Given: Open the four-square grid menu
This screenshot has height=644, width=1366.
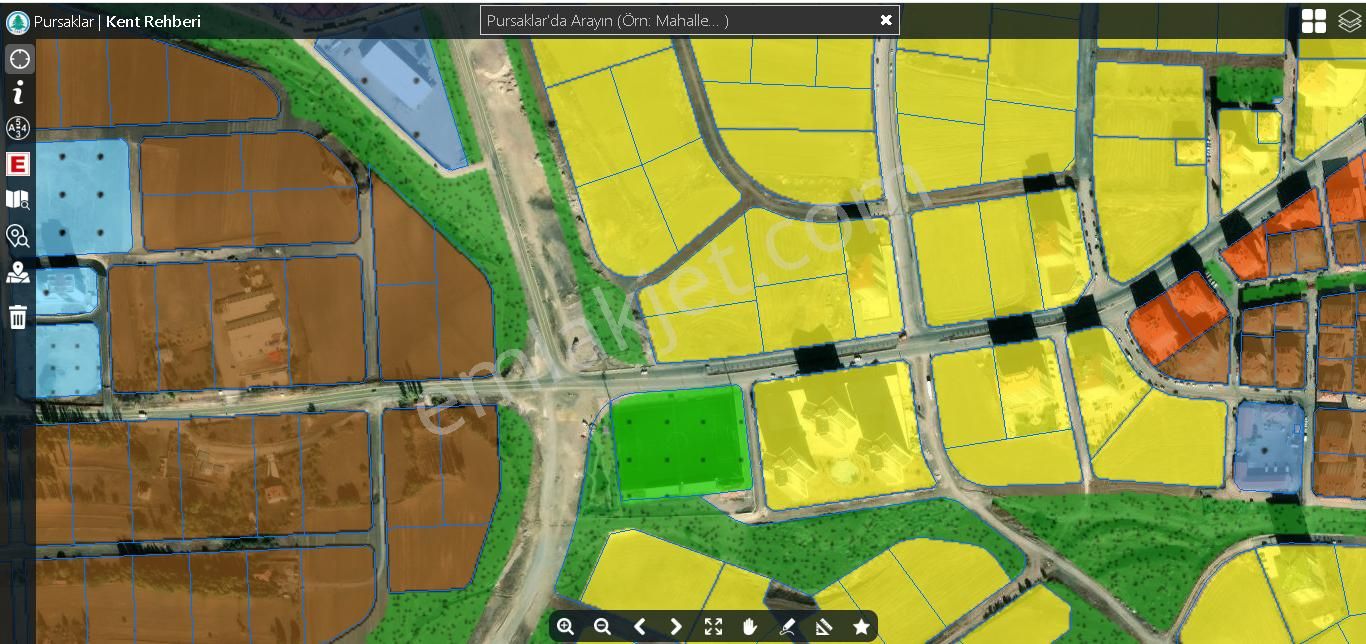Looking at the screenshot, I should 1314,21.
